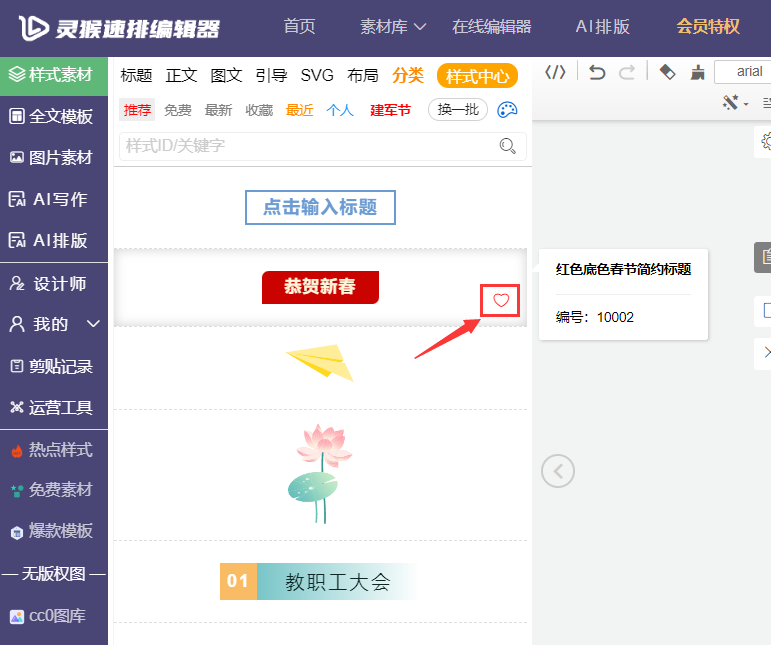Image resolution: width=771 pixels, height=645 pixels.
Task: Open 剪贴记录 in the sidebar
Action: pos(54,366)
